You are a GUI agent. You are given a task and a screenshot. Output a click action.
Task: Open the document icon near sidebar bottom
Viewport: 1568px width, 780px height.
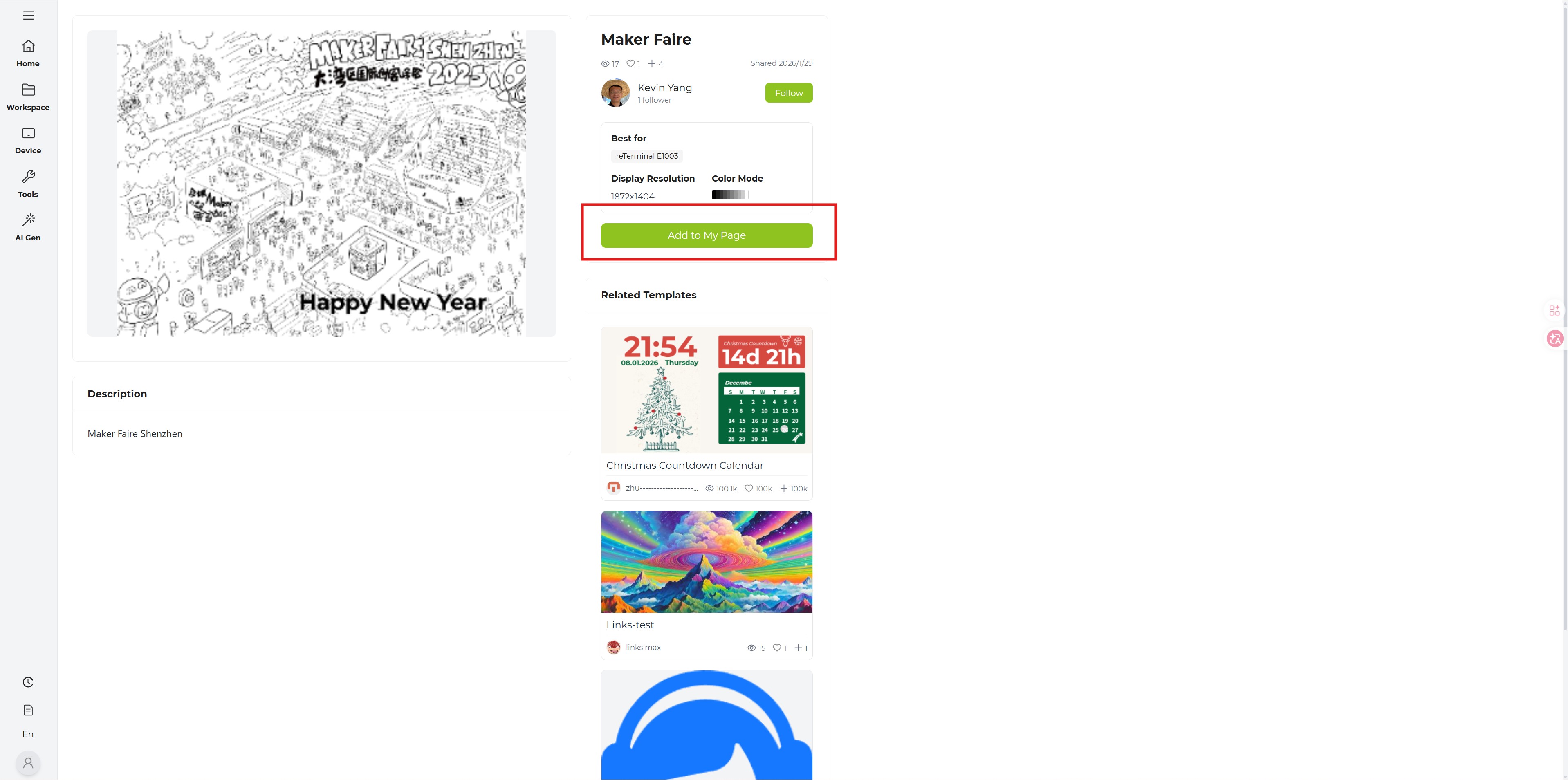coord(28,710)
